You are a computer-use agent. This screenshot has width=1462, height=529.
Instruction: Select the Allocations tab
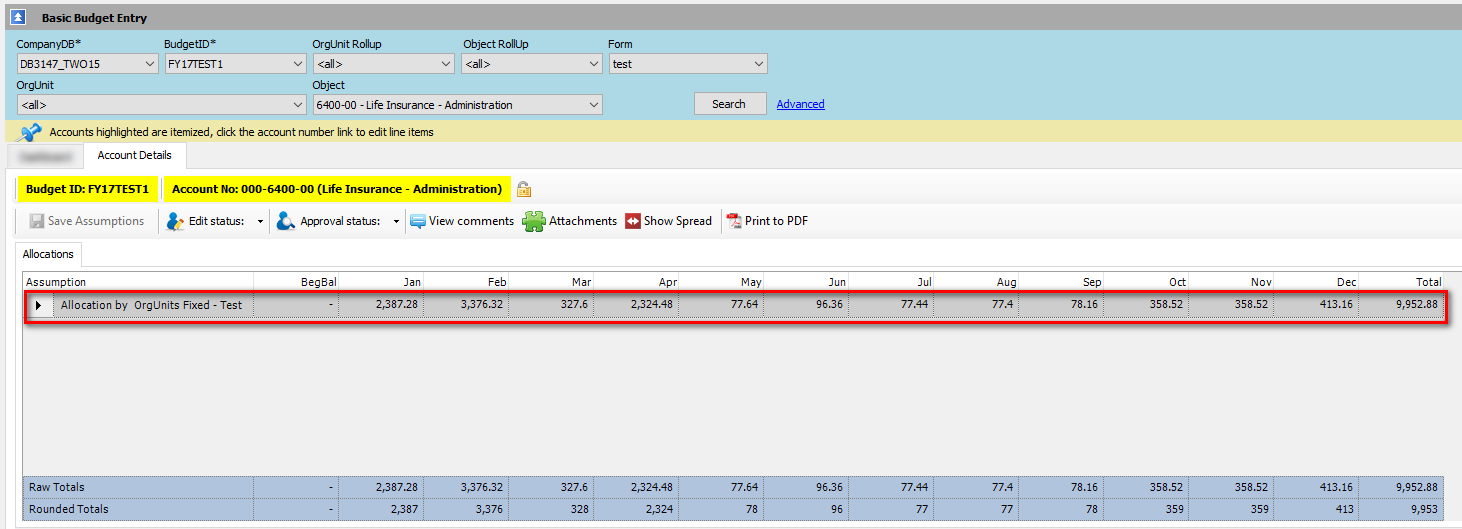pyautogui.click(x=49, y=255)
